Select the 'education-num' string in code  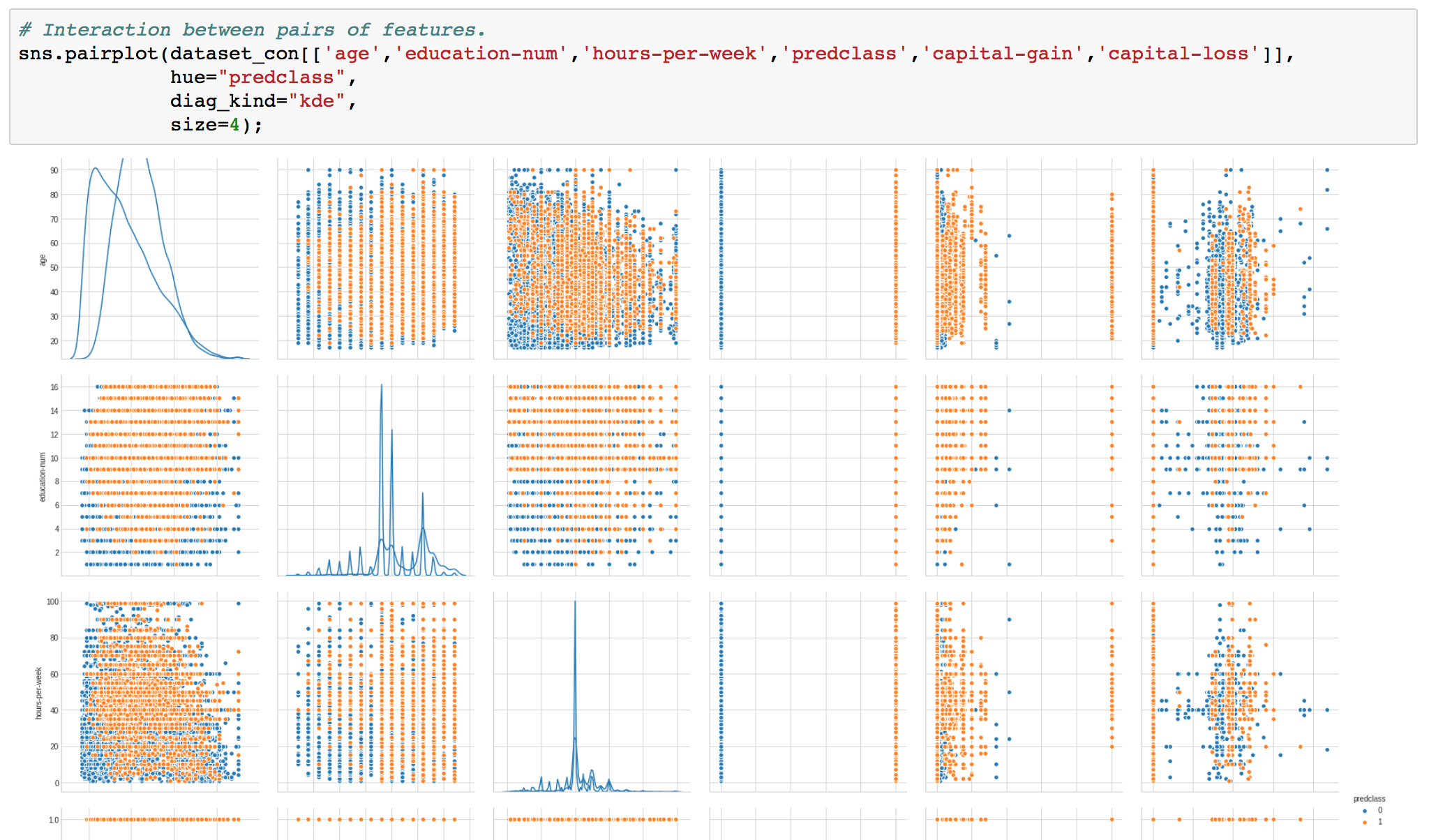pyautogui.click(x=481, y=54)
